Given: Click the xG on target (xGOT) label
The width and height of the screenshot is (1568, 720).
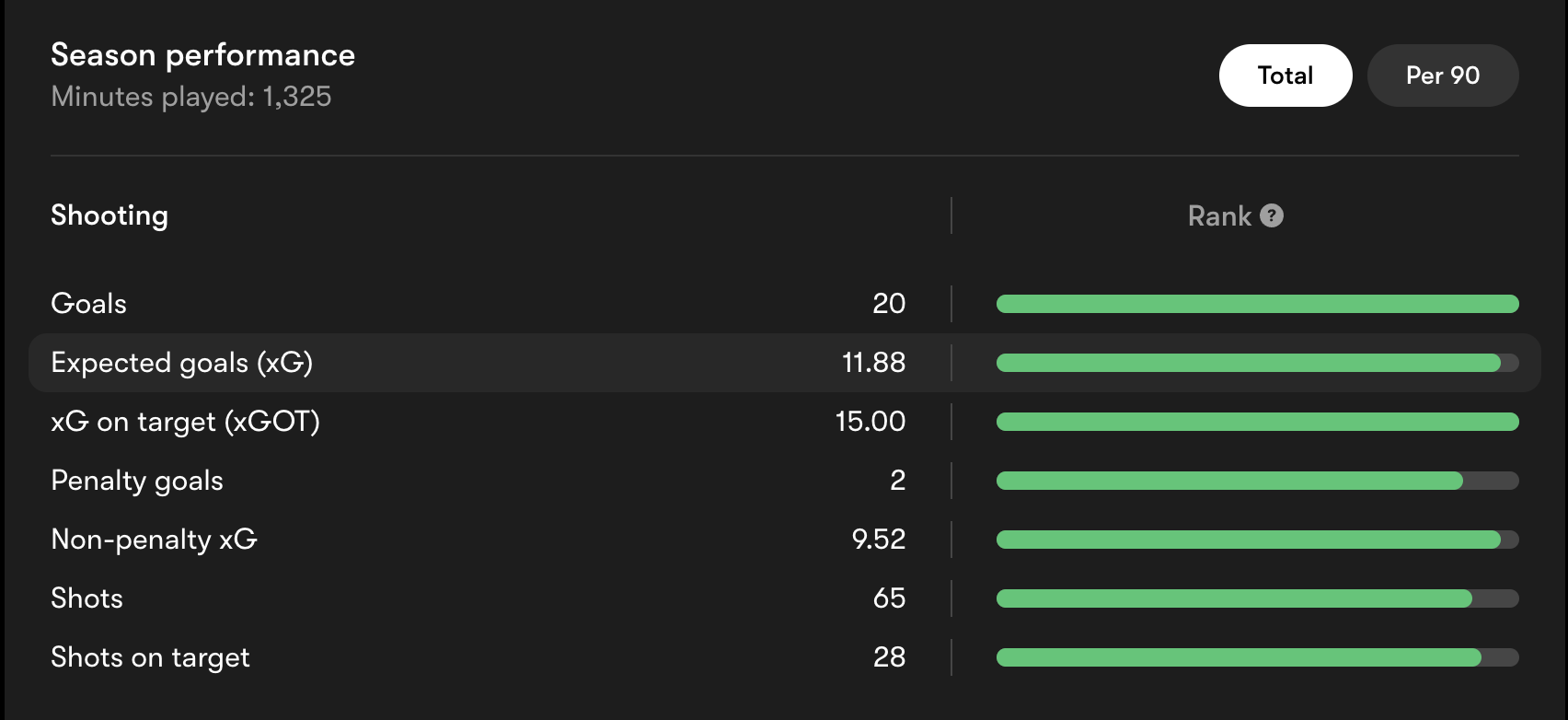Looking at the screenshot, I should [x=185, y=422].
